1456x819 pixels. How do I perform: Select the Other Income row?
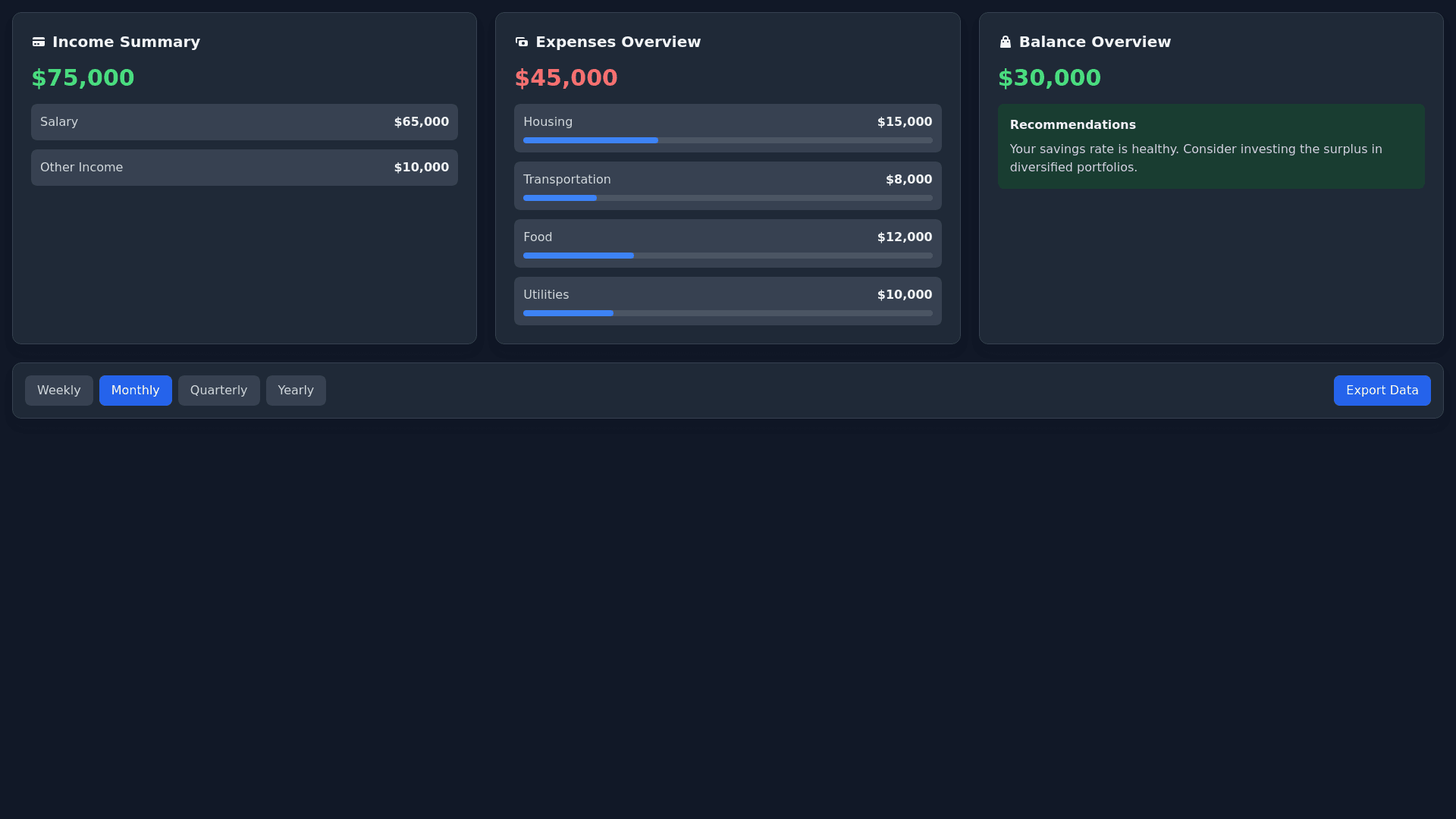[x=244, y=168]
